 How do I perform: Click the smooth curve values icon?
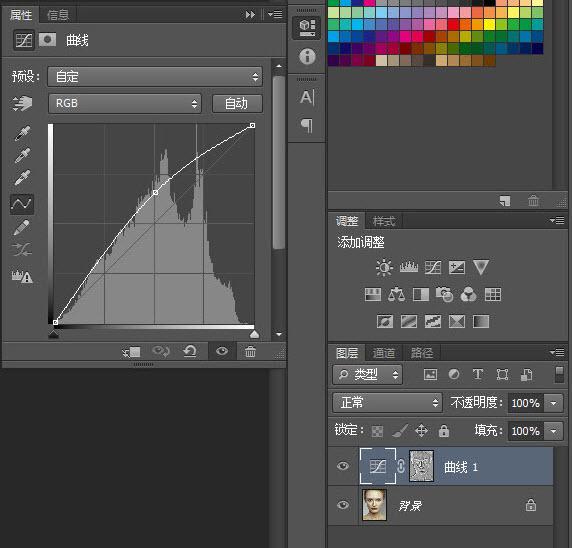(x=22, y=250)
